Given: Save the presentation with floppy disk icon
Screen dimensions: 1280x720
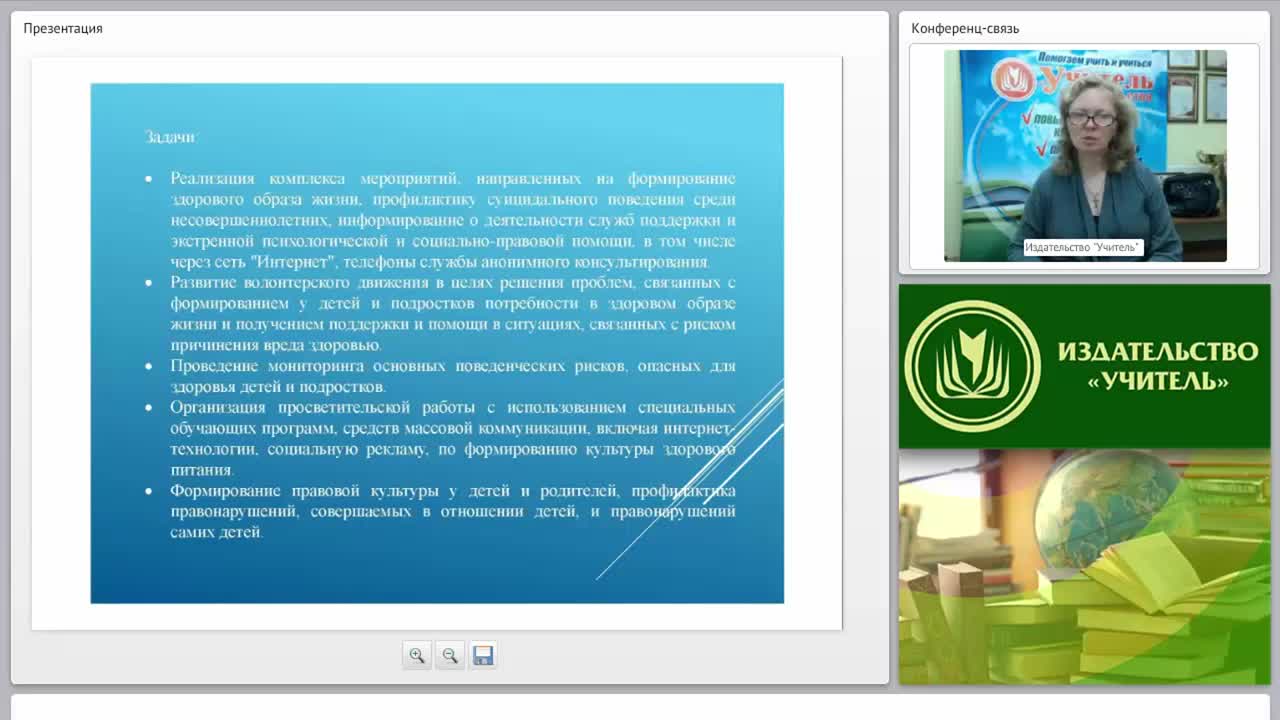Looking at the screenshot, I should 483,655.
